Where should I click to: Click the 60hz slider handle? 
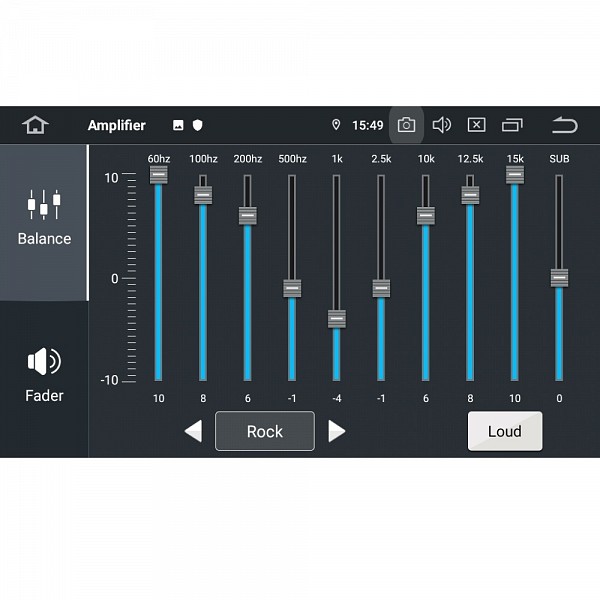pos(158,175)
